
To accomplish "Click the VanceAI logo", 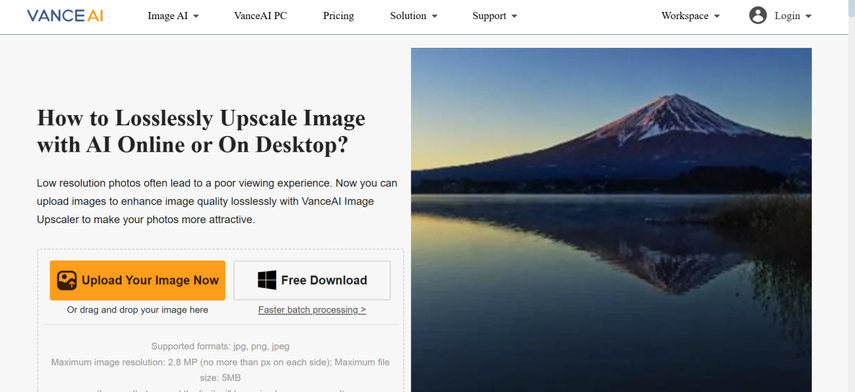I will 65,16.
